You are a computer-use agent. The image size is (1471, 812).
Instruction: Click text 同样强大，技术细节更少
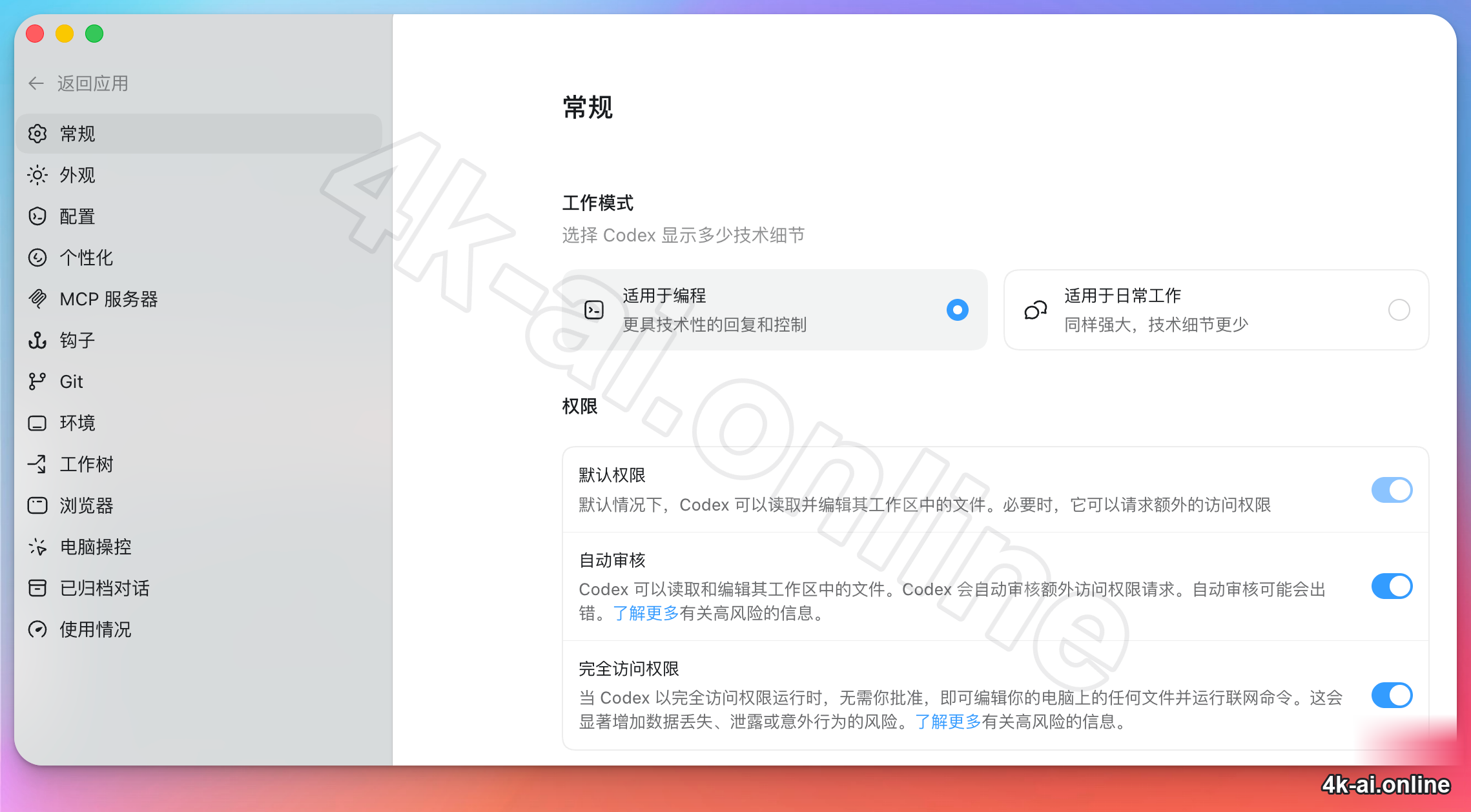click(x=1157, y=325)
